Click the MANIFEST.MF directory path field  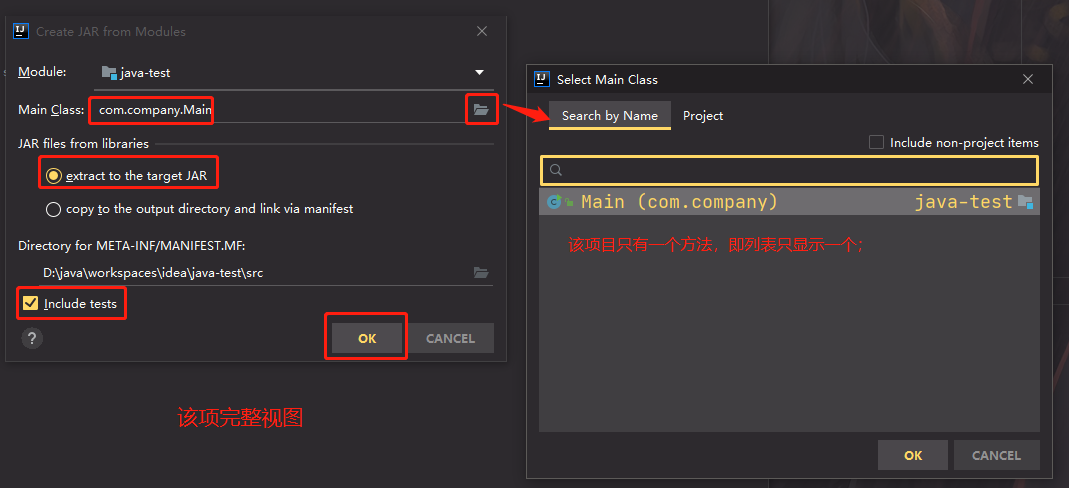(256, 273)
